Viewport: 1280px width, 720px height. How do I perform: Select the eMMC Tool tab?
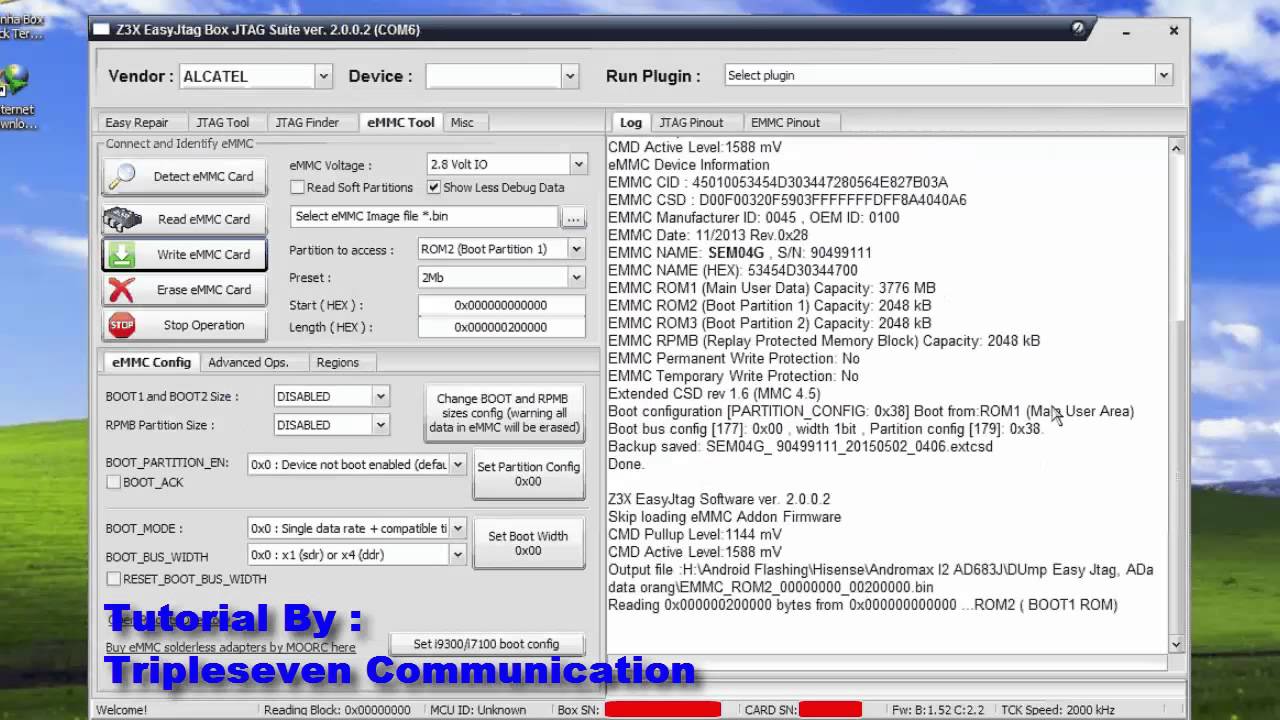[x=400, y=122]
